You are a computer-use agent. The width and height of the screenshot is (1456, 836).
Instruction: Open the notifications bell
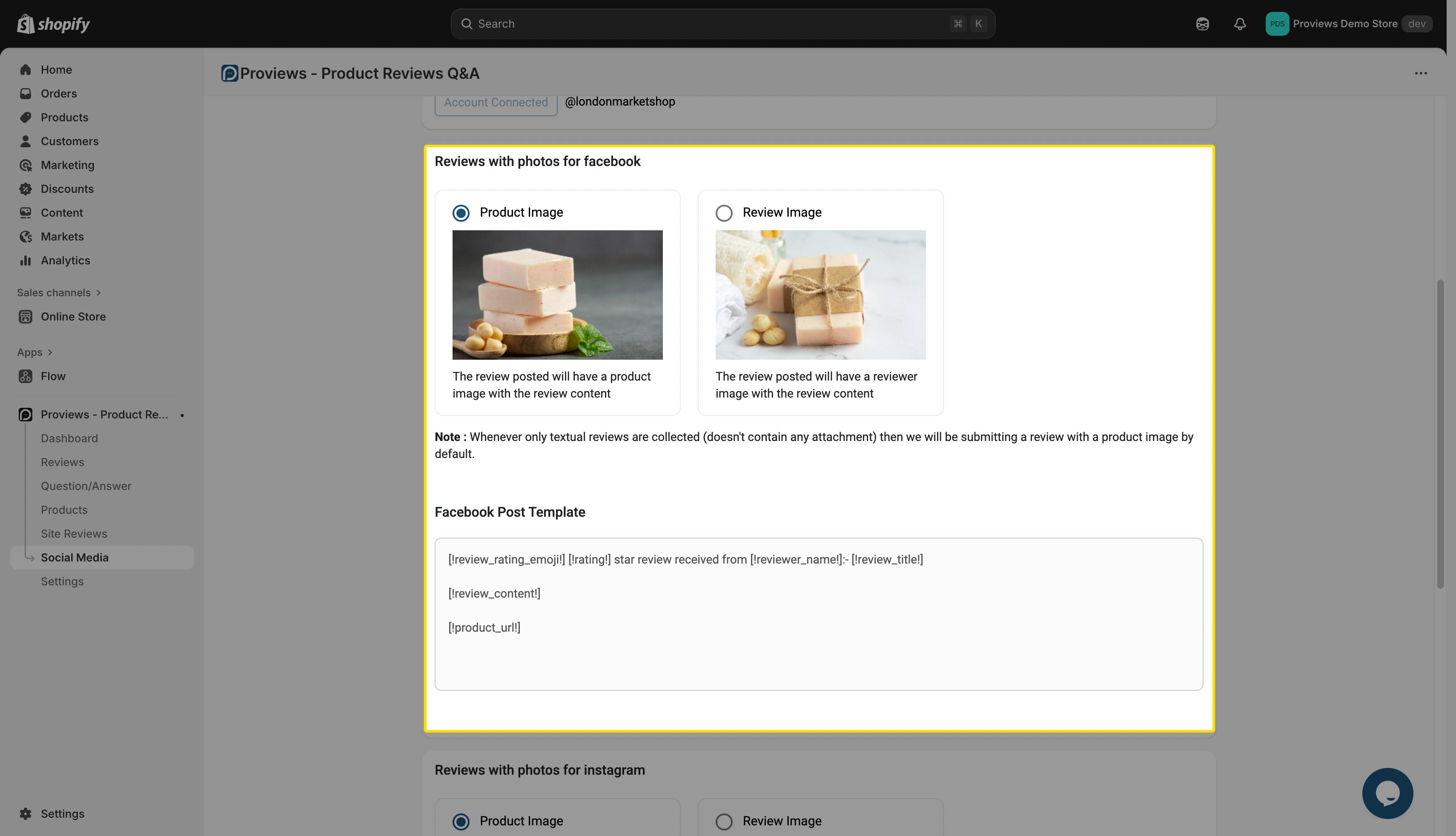click(x=1240, y=23)
